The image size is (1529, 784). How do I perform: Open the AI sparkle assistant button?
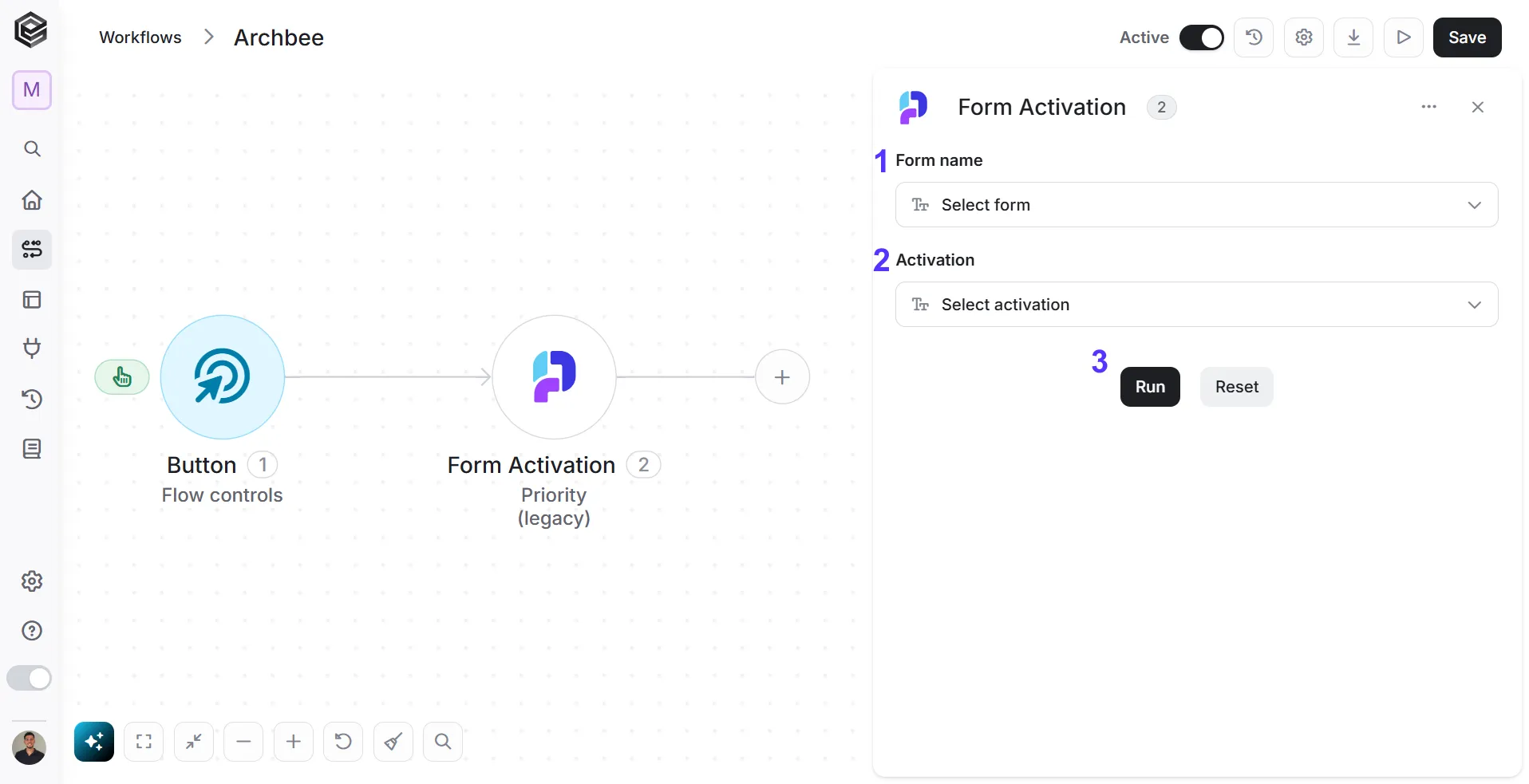[94, 743]
